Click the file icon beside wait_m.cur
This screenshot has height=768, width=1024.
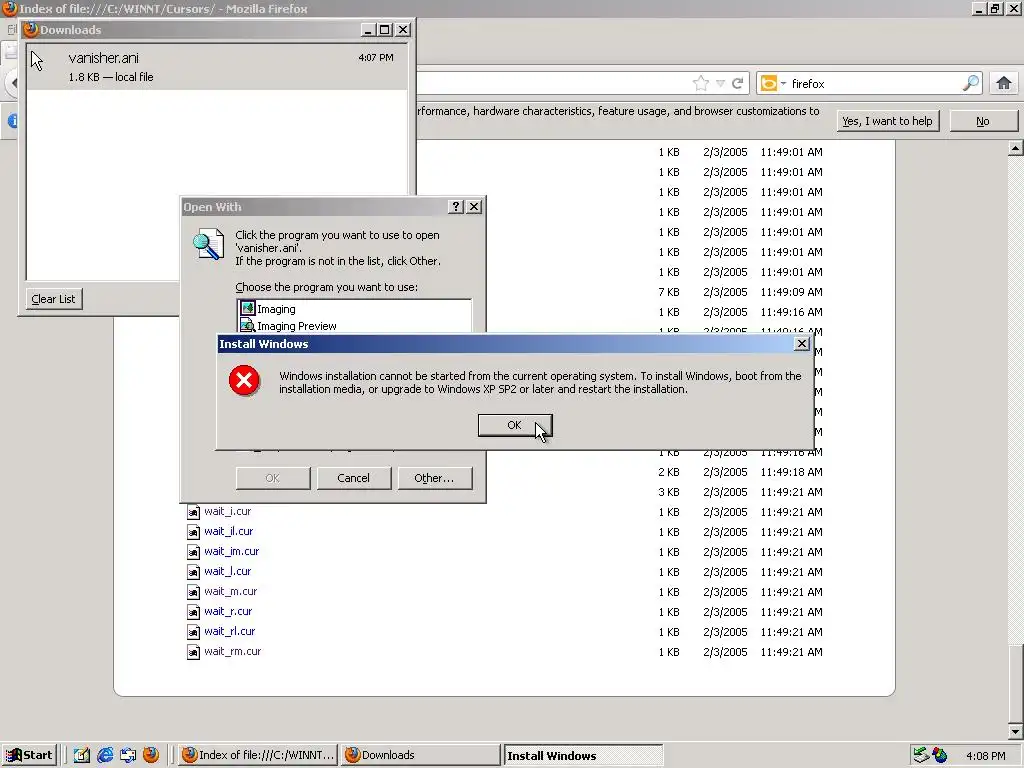tap(193, 592)
